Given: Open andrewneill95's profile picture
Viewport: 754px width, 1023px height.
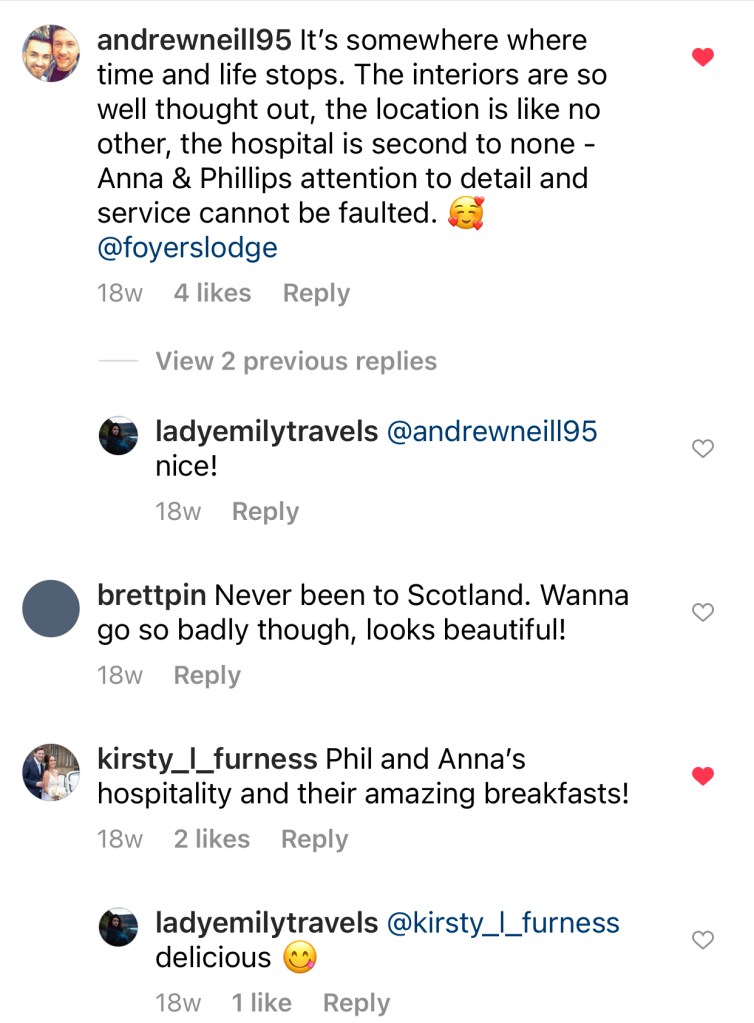Looking at the screenshot, I should pyautogui.click(x=50, y=53).
